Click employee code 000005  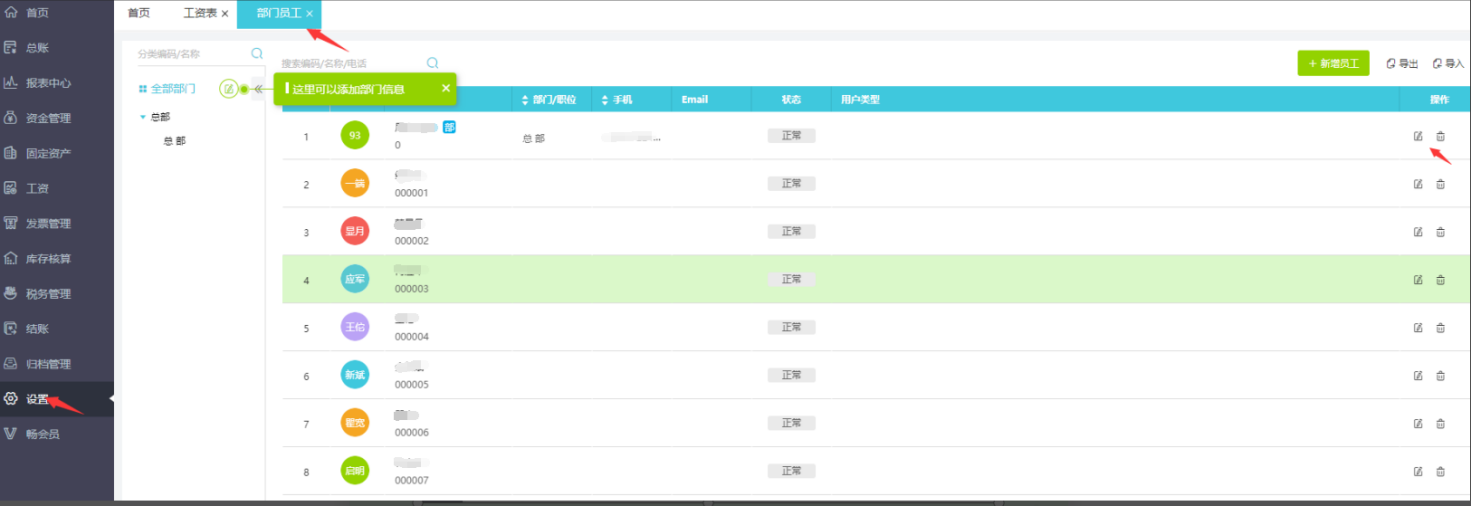(x=412, y=385)
